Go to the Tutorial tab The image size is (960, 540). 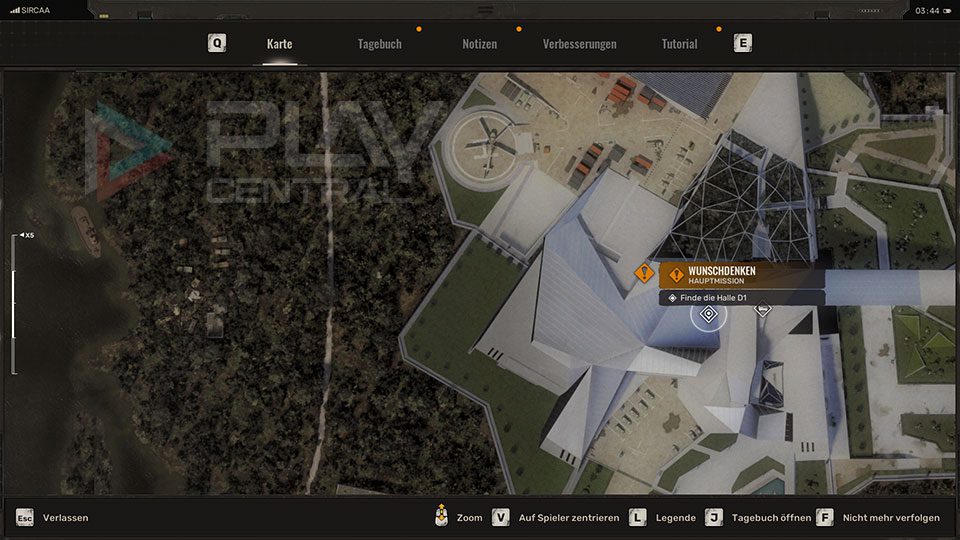click(x=679, y=44)
